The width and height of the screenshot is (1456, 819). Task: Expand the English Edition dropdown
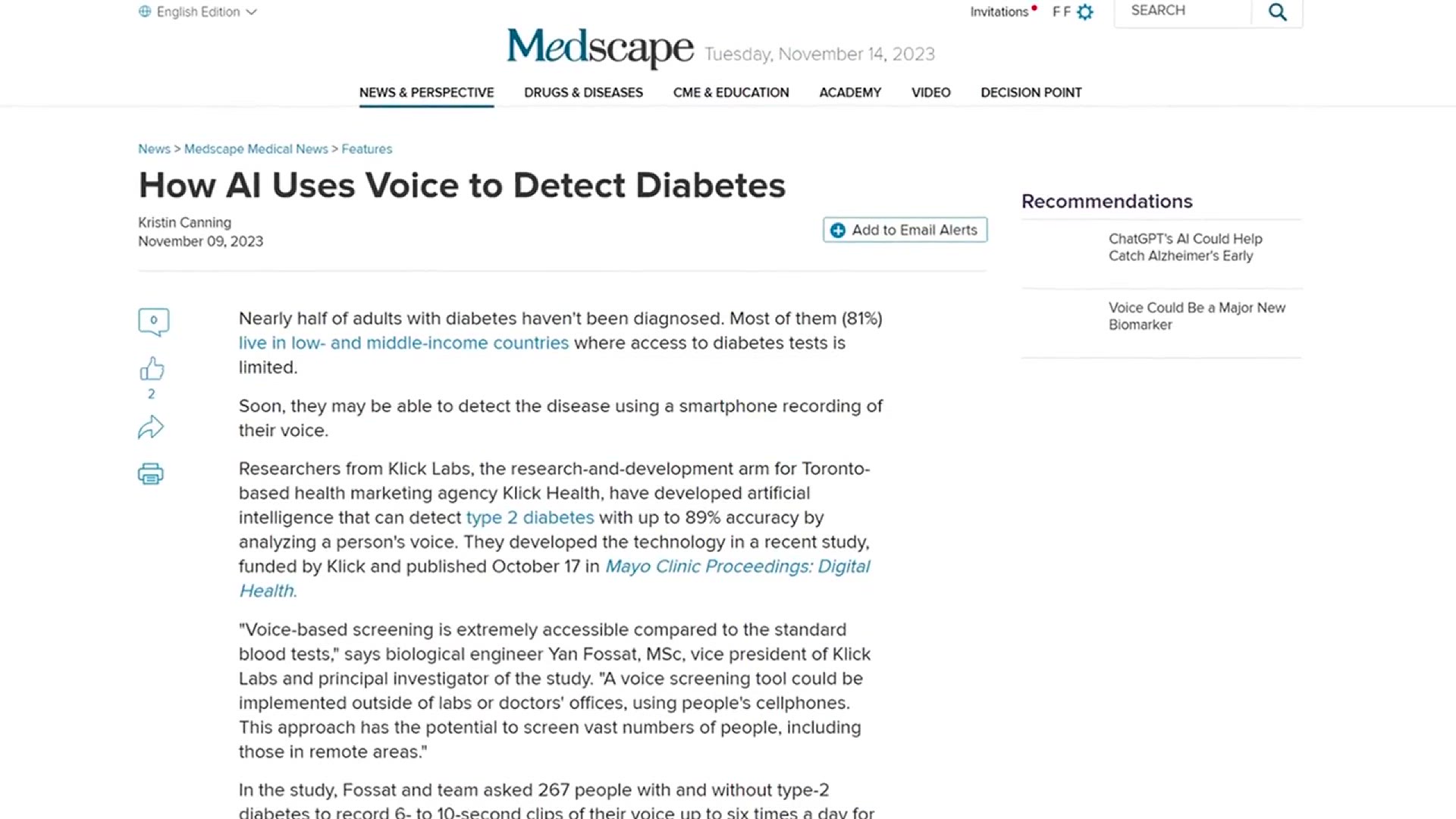(199, 11)
